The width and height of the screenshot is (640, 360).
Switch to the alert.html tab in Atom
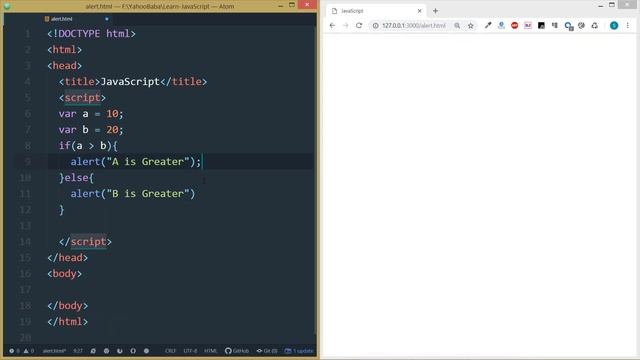pyautogui.click(x=61, y=19)
